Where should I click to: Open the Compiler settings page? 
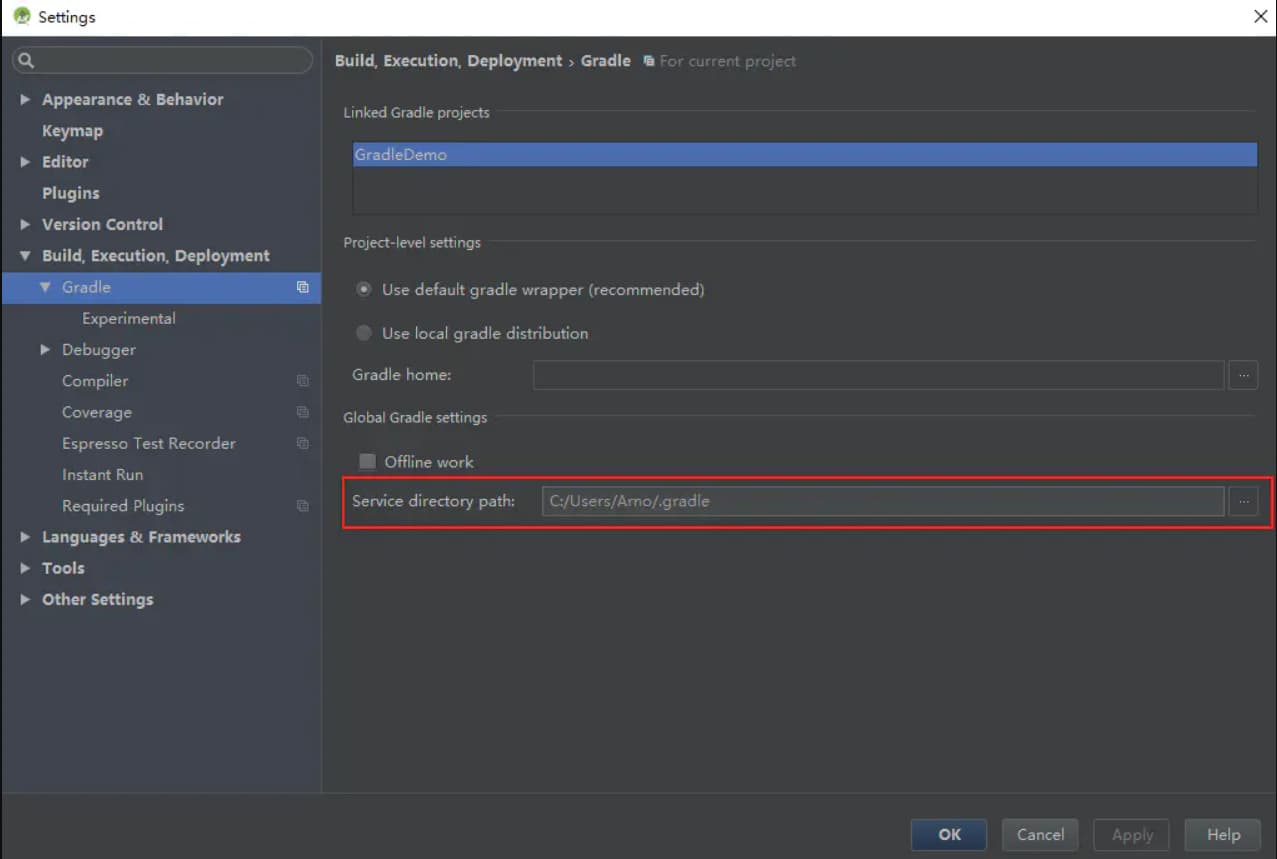pos(95,381)
